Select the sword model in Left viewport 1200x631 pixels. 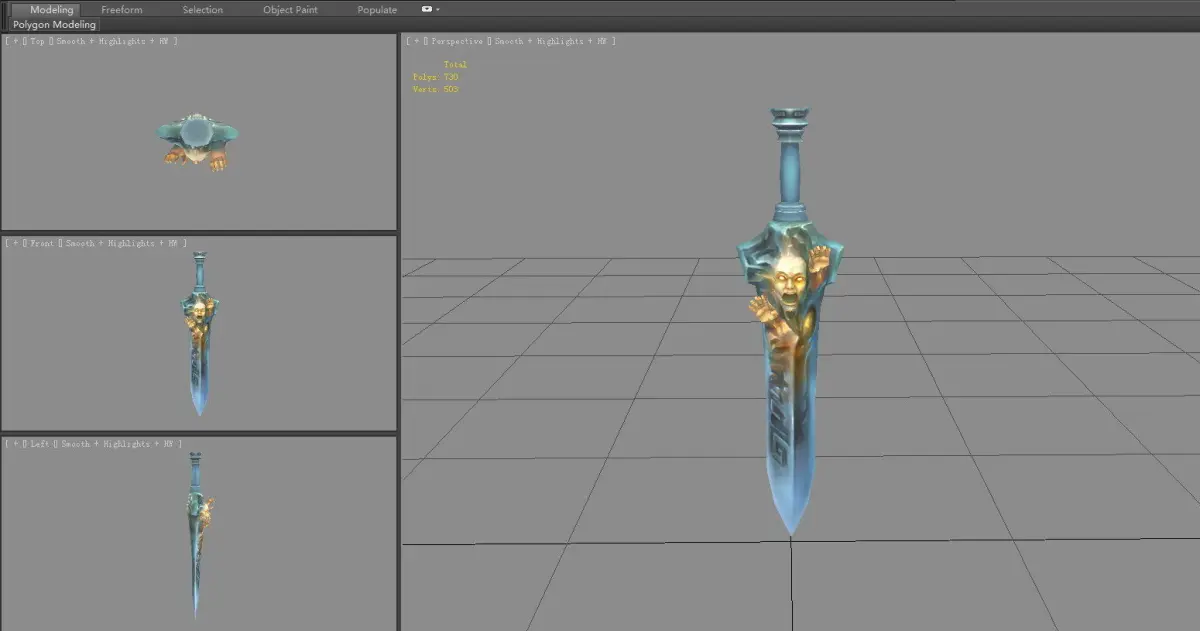pyautogui.click(x=196, y=534)
